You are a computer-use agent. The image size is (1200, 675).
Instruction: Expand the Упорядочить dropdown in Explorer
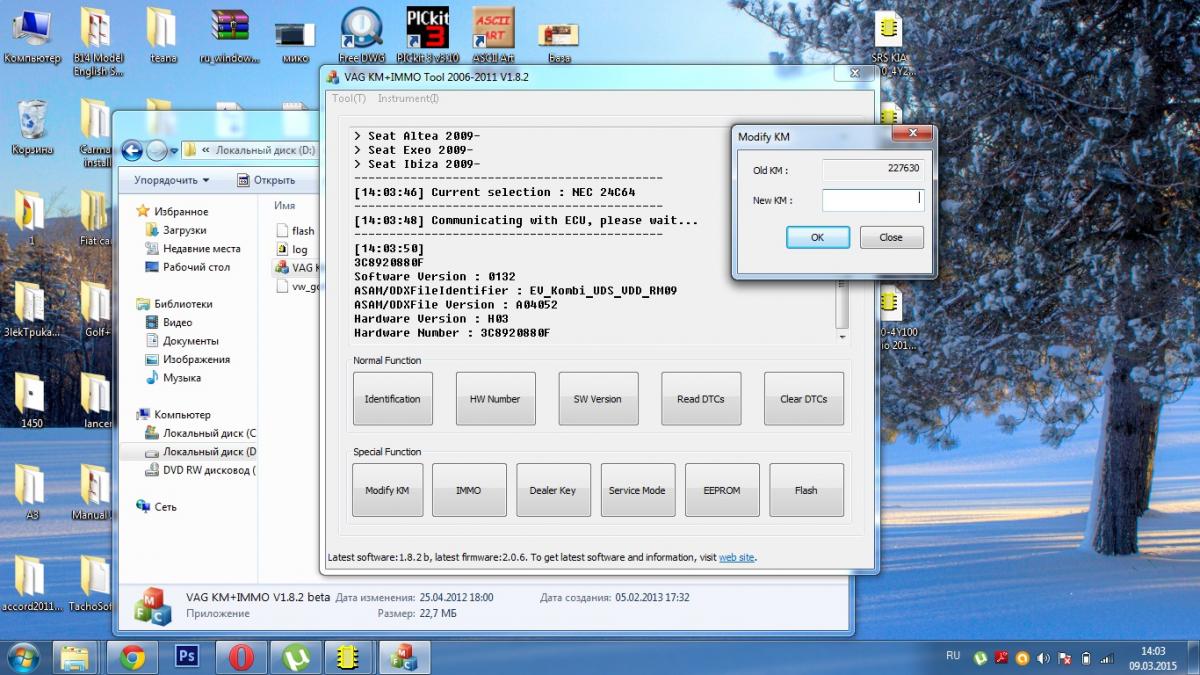(172, 180)
